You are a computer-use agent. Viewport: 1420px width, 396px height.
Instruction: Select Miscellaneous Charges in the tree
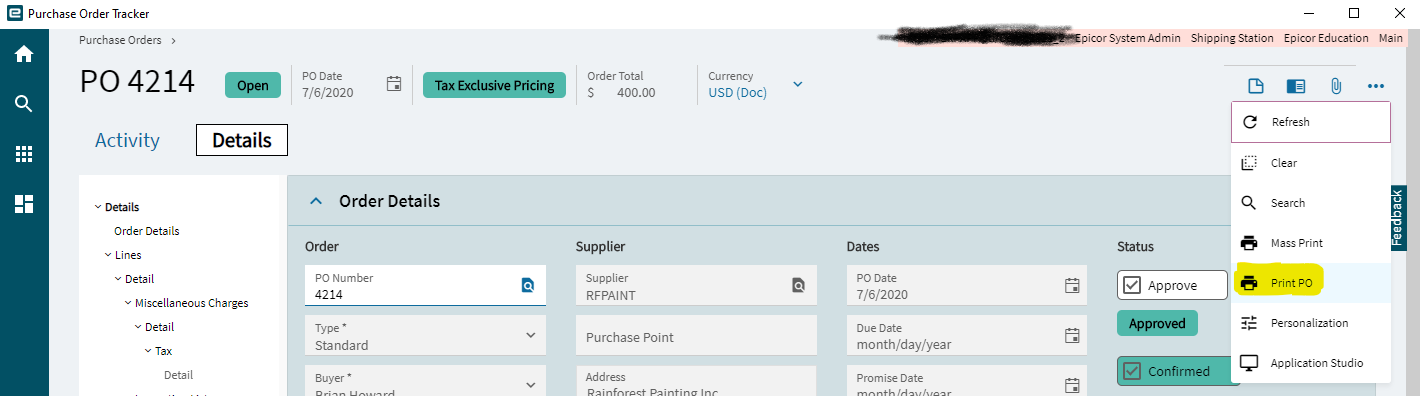click(x=192, y=303)
